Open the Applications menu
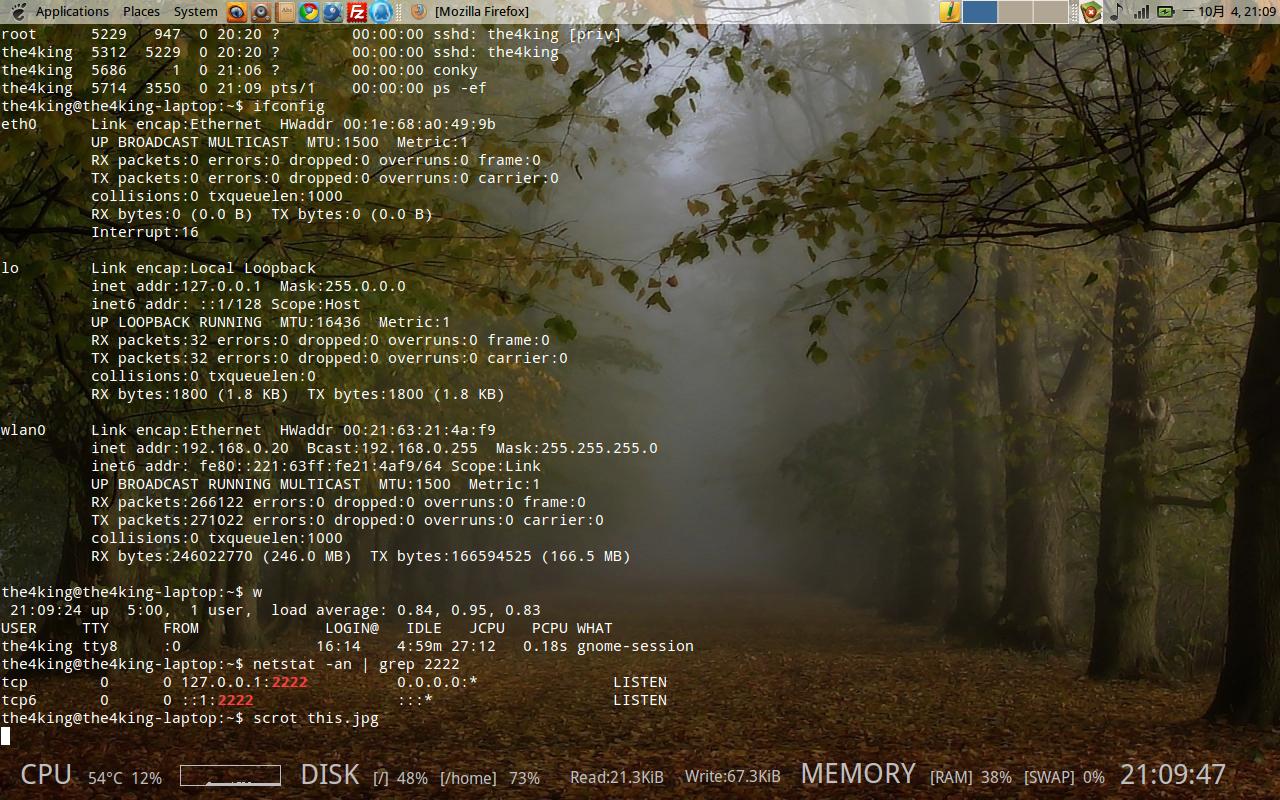This screenshot has height=800, width=1280. click(72, 12)
